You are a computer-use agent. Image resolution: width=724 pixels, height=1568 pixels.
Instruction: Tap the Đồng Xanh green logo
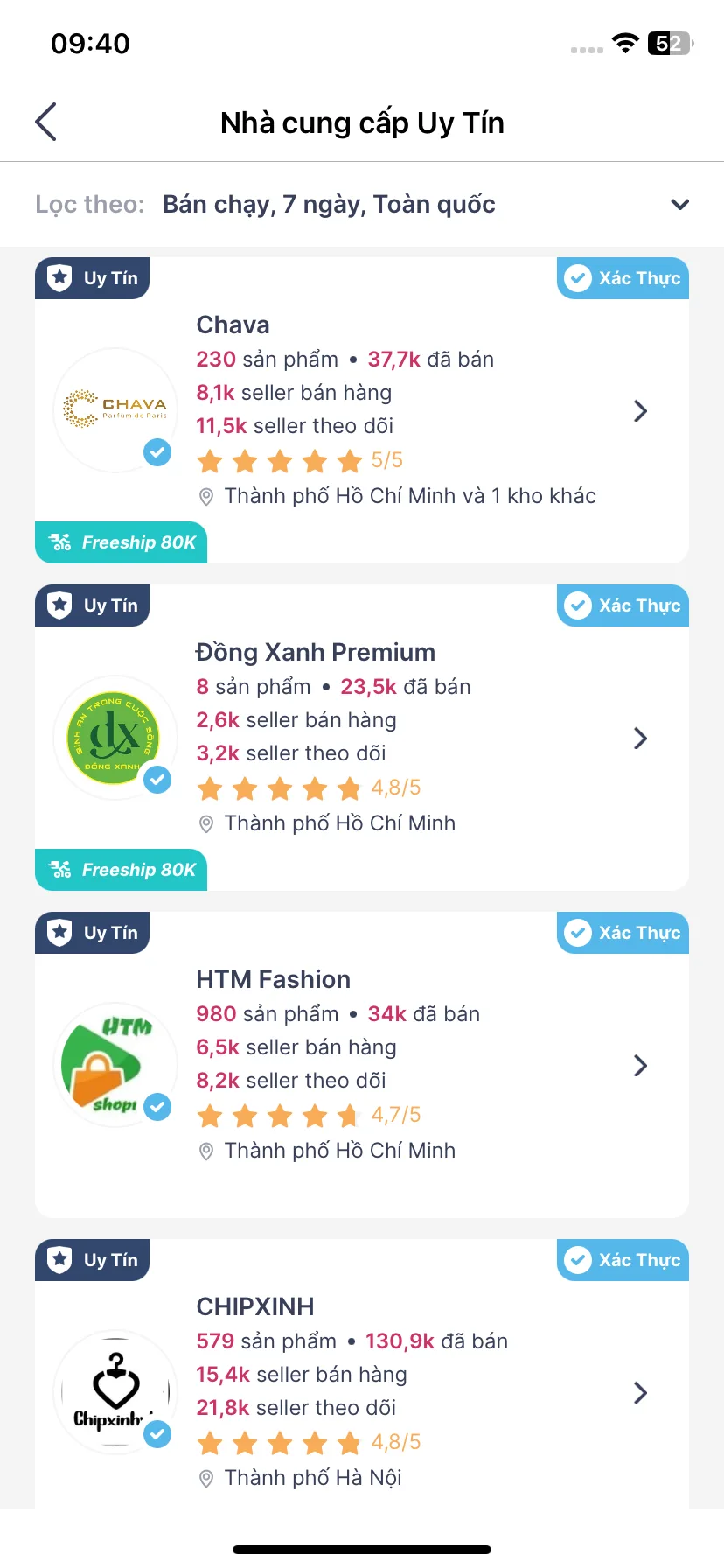(x=115, y=738)
